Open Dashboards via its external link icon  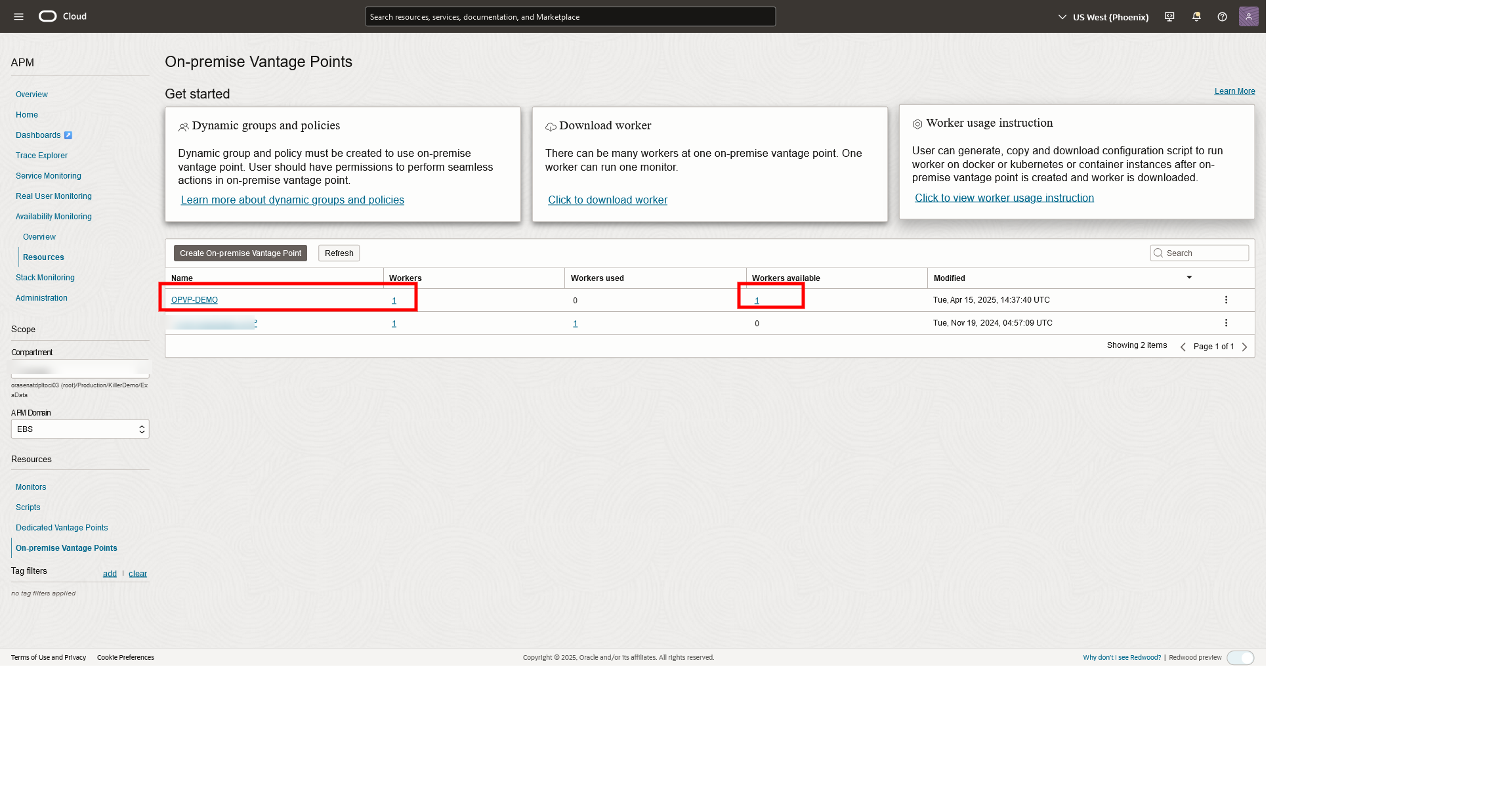pos(68,135)
